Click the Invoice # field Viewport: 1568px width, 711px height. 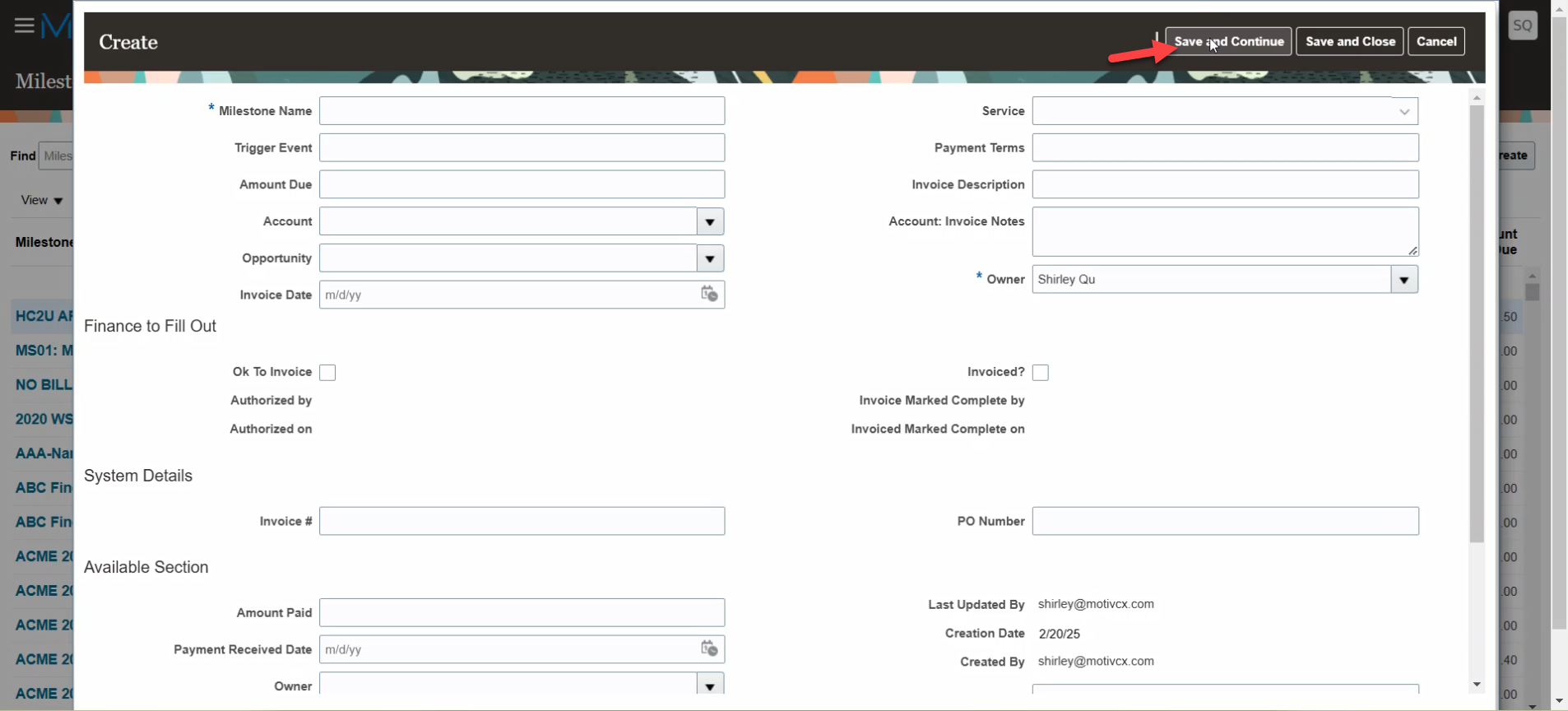(522, 521)
